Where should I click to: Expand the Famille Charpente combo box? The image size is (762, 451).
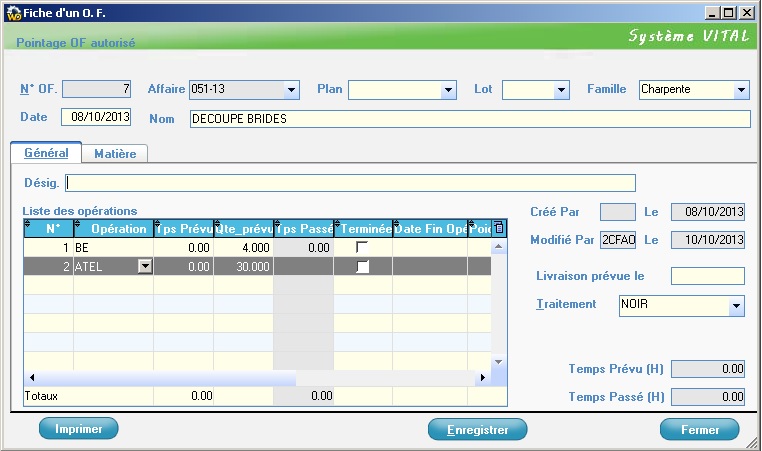(x=741, y=91)
